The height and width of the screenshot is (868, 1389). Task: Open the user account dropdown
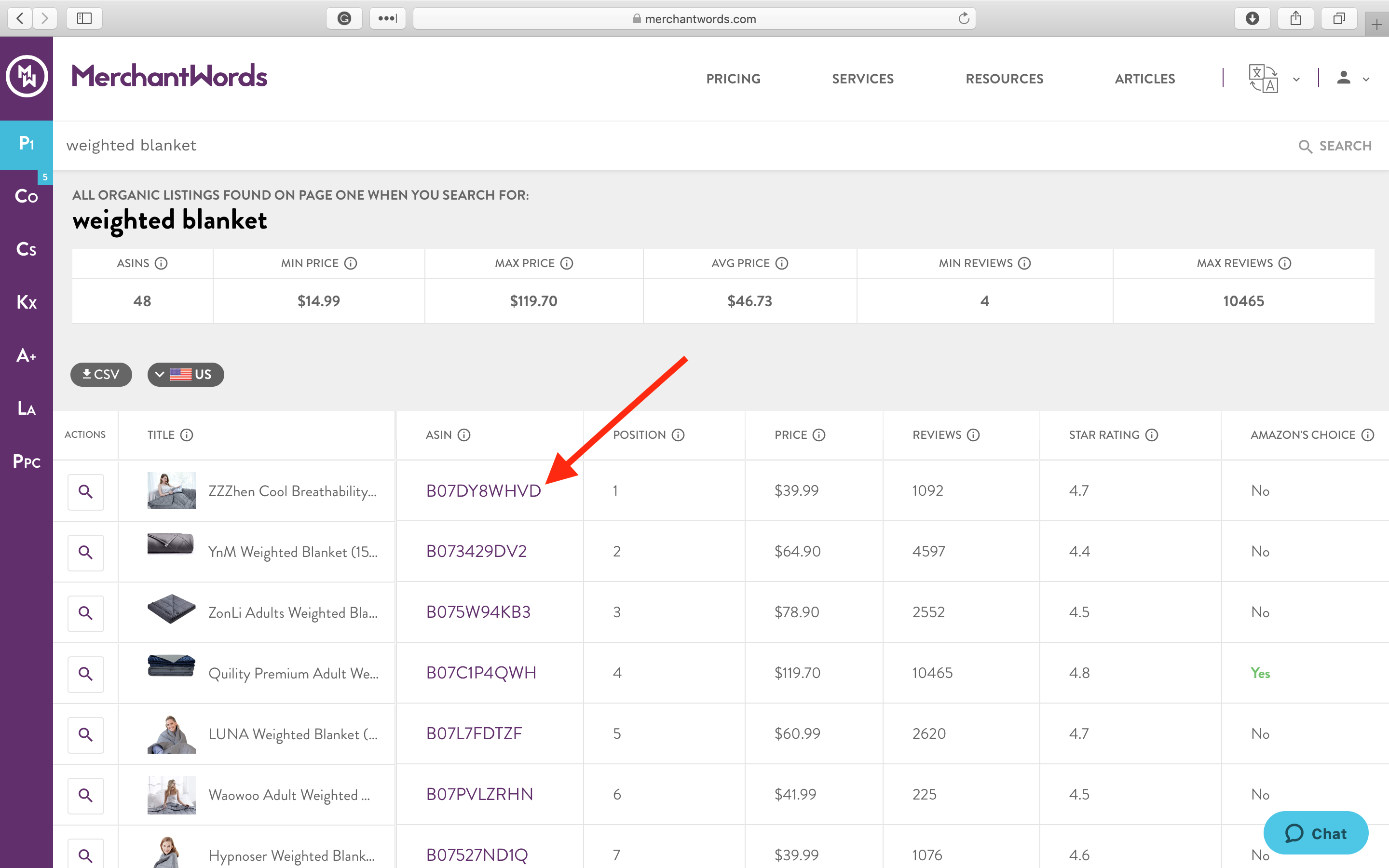1353,79
